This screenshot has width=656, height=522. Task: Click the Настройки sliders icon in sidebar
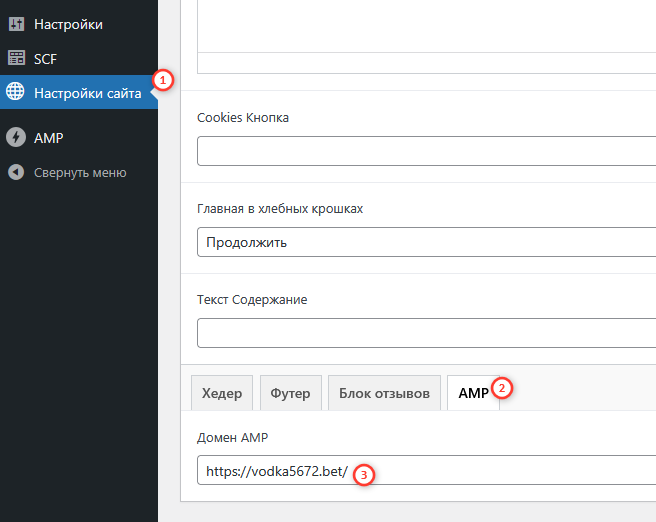pyautogui.click(x=15, y=24)
